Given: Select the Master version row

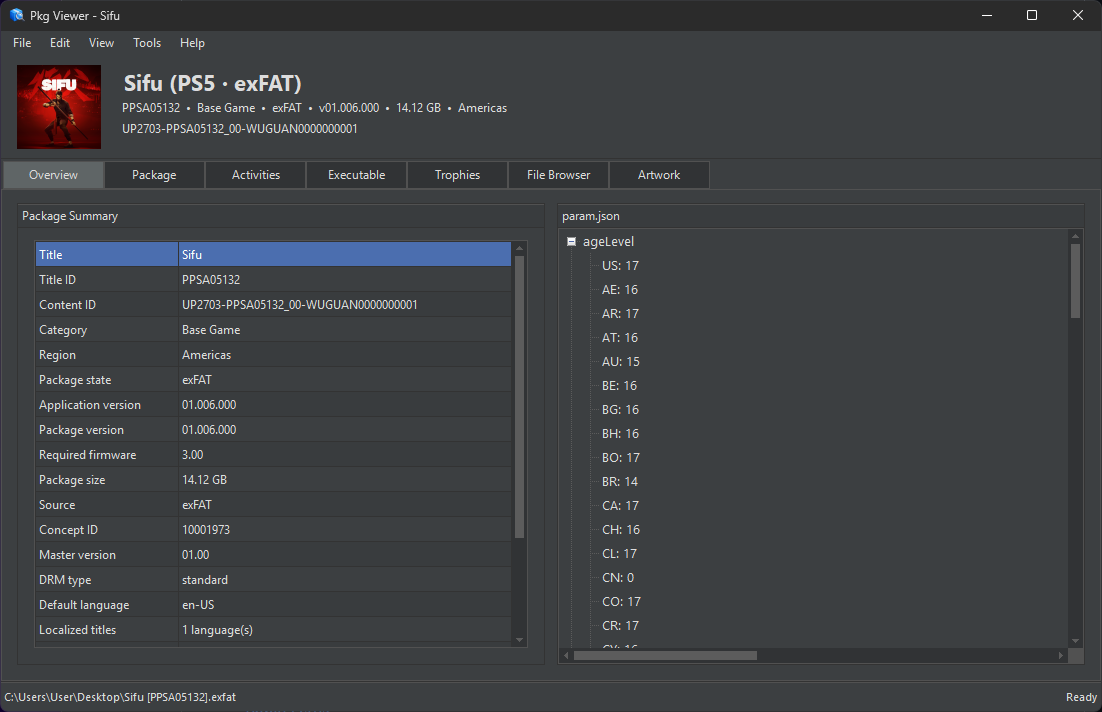Looking at the screenshot, I should point(273,555).
